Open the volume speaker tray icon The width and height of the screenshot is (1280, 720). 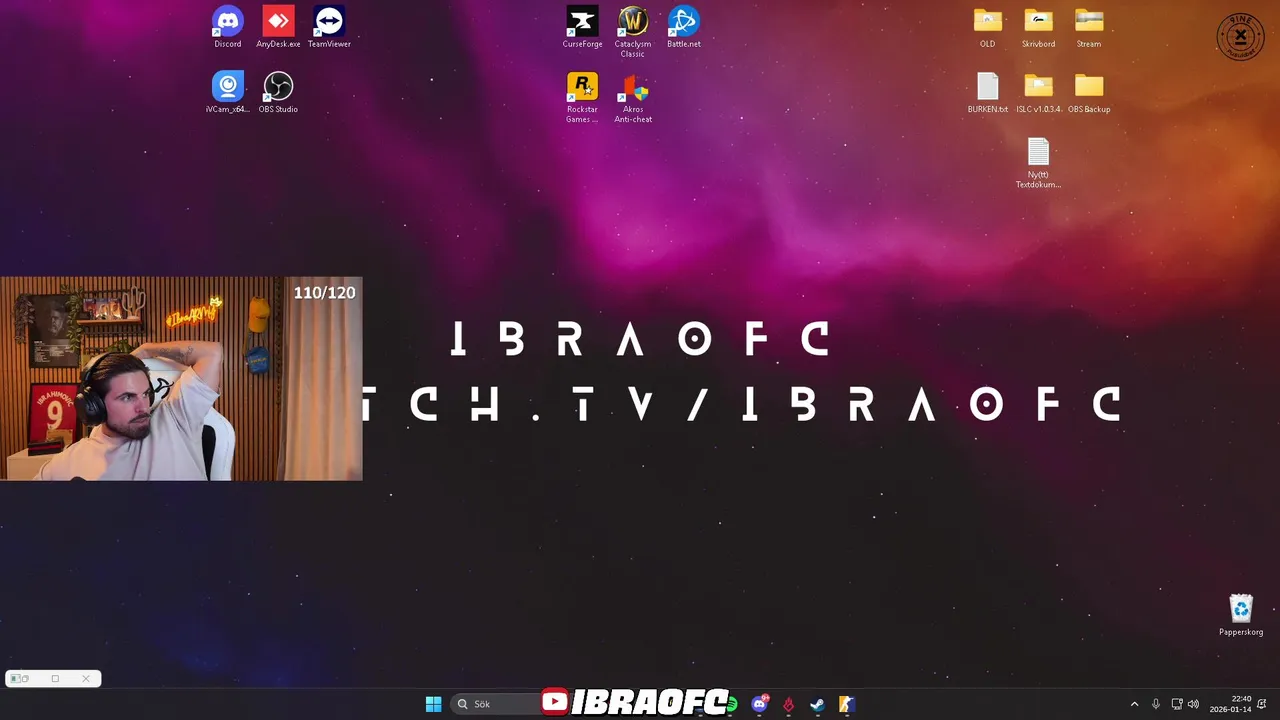pyautogui.click(x=1193, y=704)
